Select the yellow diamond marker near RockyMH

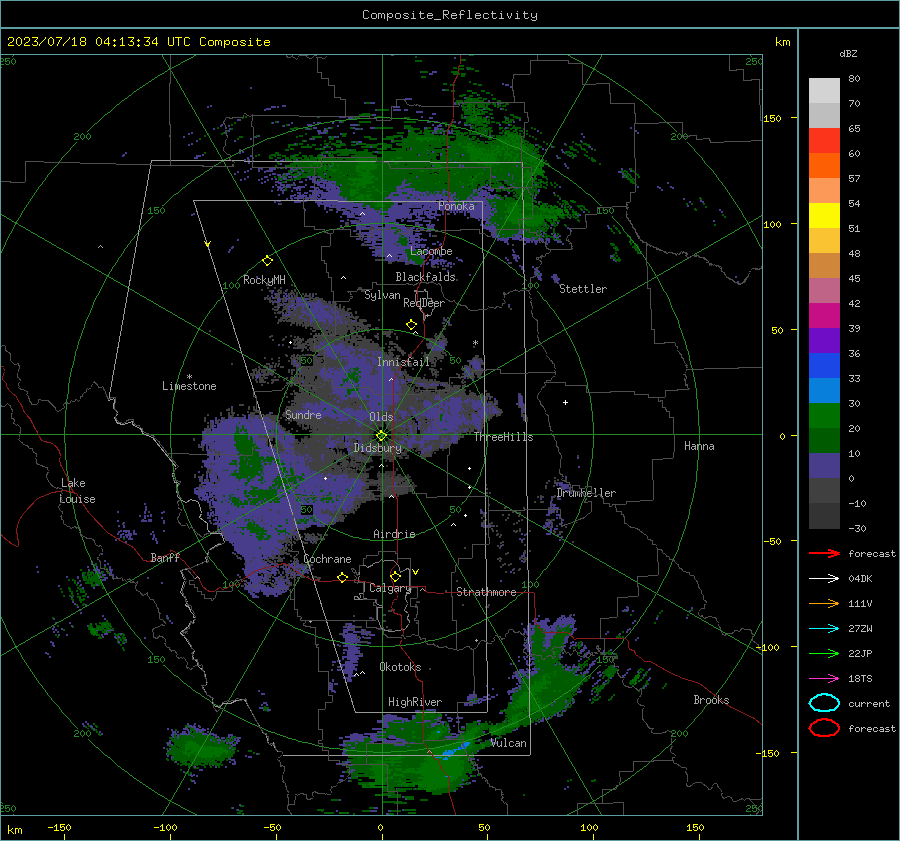tap(267, 261)
